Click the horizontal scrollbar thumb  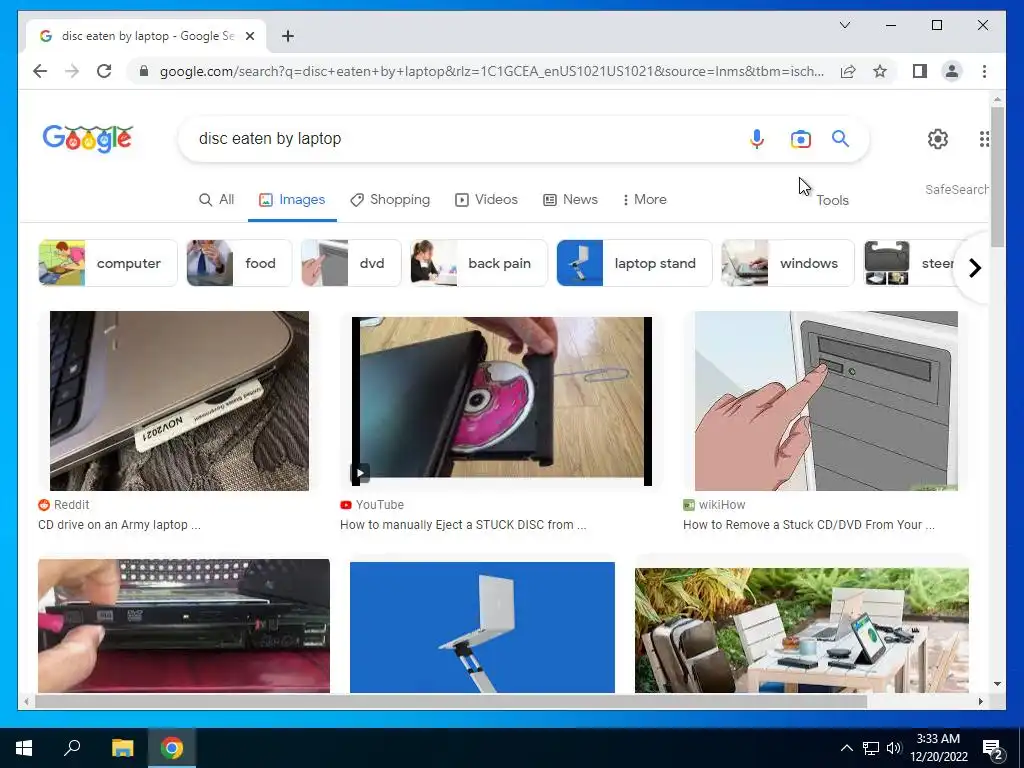click(x=451, y=701)
